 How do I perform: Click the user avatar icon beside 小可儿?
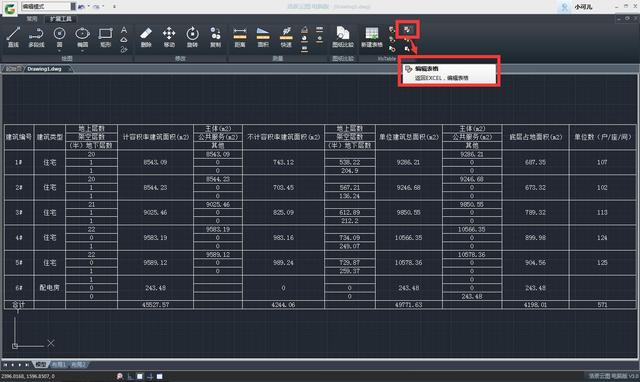(x=565, y=7)
